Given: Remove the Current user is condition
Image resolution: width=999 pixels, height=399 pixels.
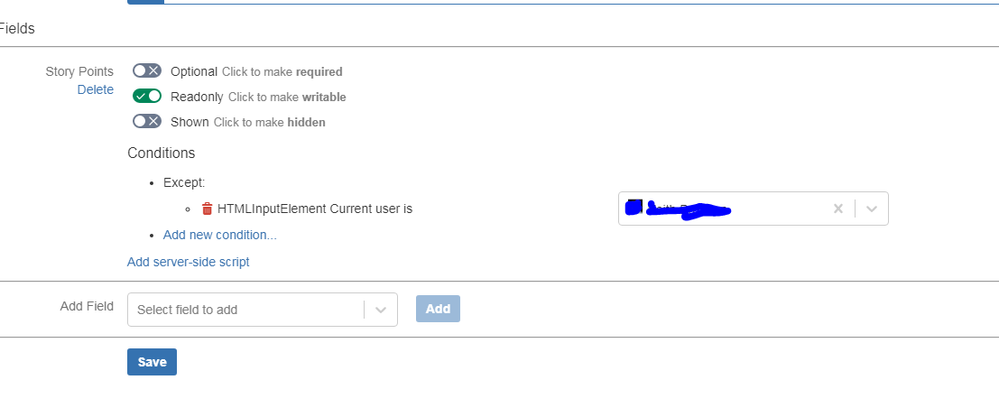Looking at the screenshot, I should click(x=206, y=208).
